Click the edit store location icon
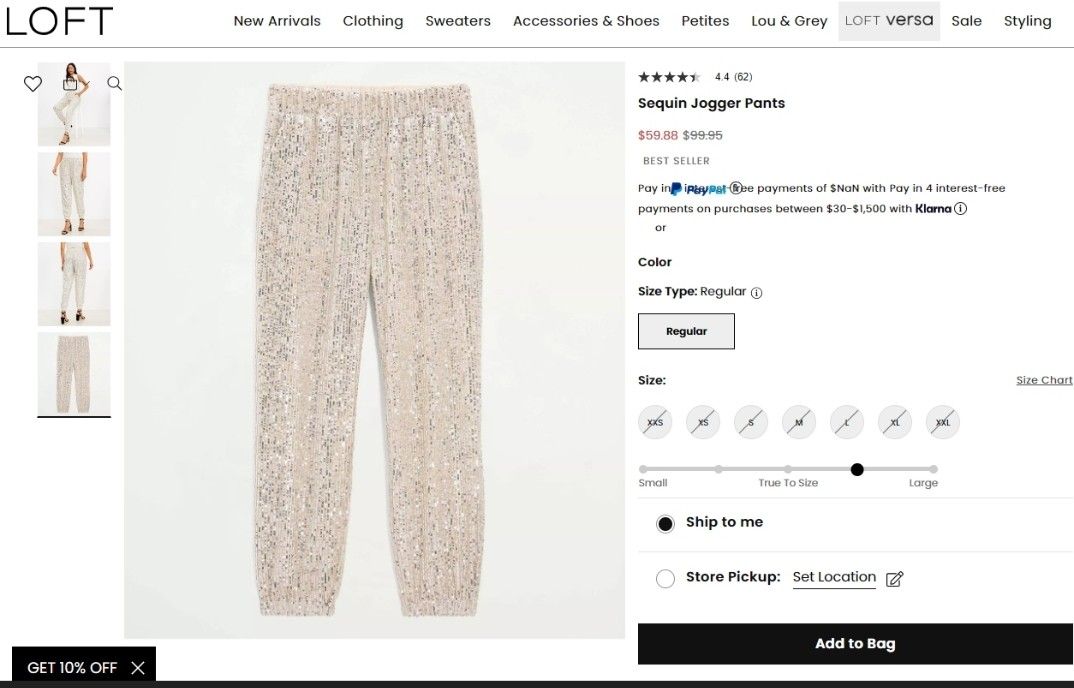Image resolution: width=1074 pixels, height=688 pixels. [x=894, y=579]
